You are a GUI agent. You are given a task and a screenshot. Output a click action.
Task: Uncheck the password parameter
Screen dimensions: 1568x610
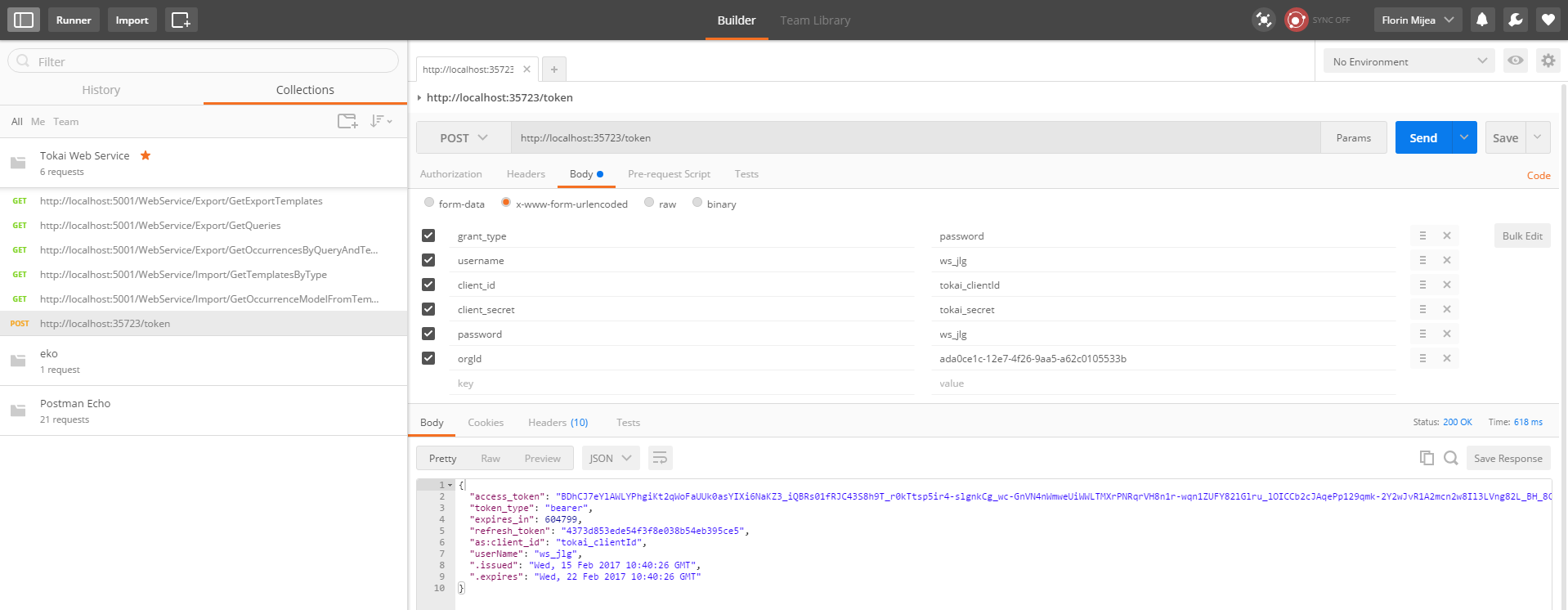click(428, 334)
